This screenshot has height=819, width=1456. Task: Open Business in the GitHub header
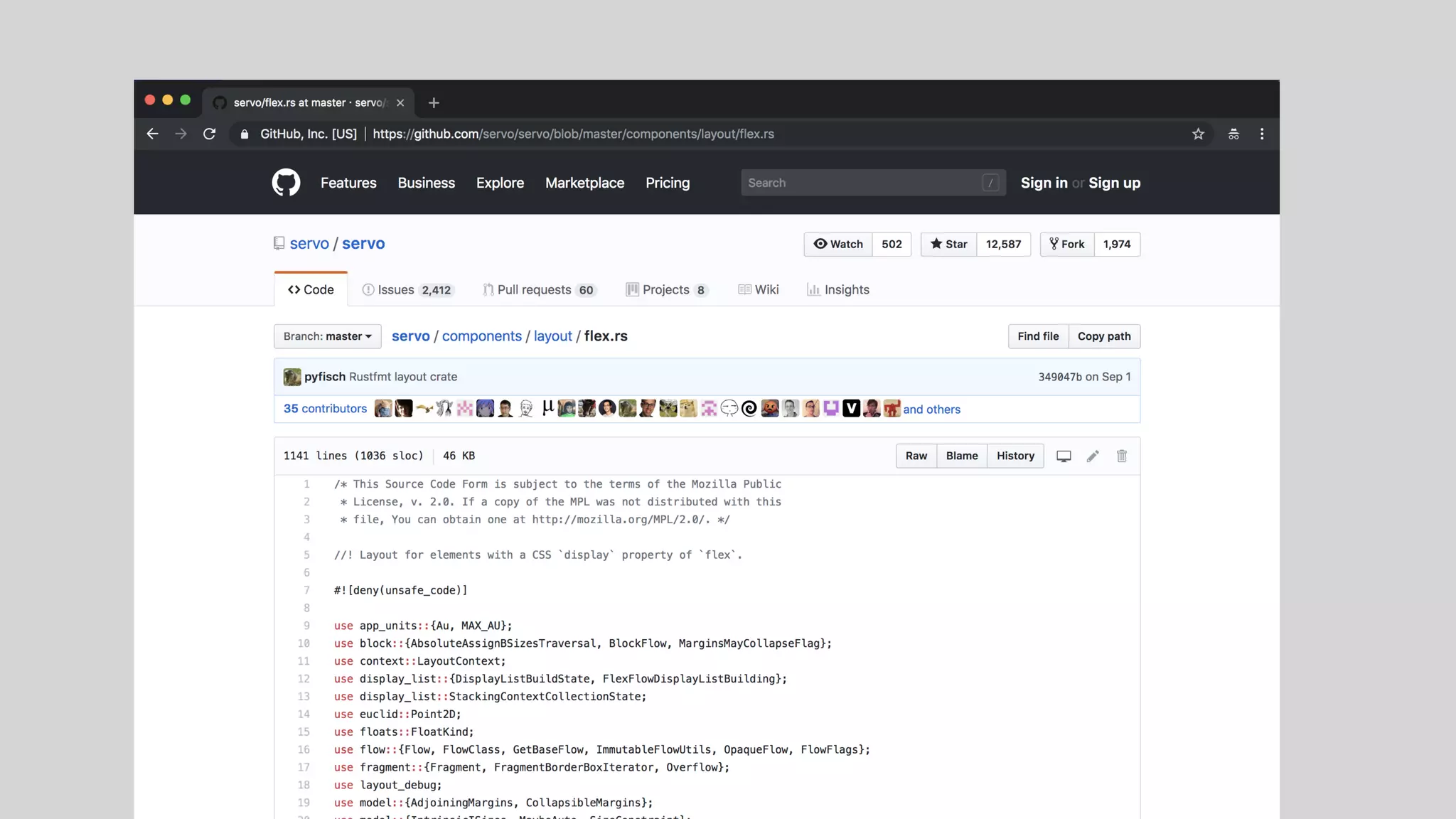[427, 183]
